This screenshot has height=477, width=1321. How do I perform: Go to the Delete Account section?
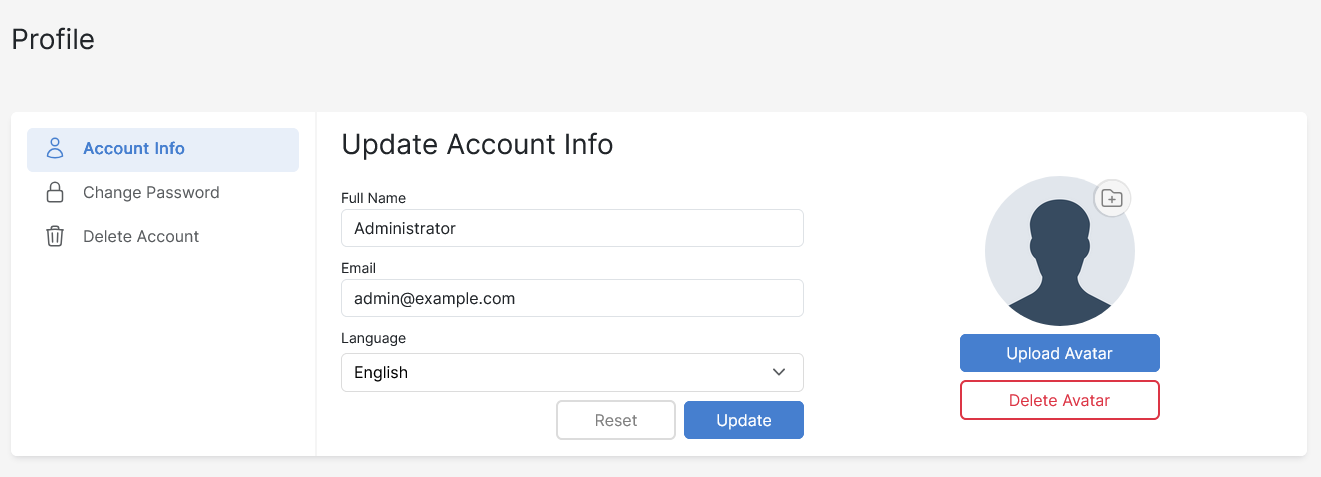coord(141,237)
